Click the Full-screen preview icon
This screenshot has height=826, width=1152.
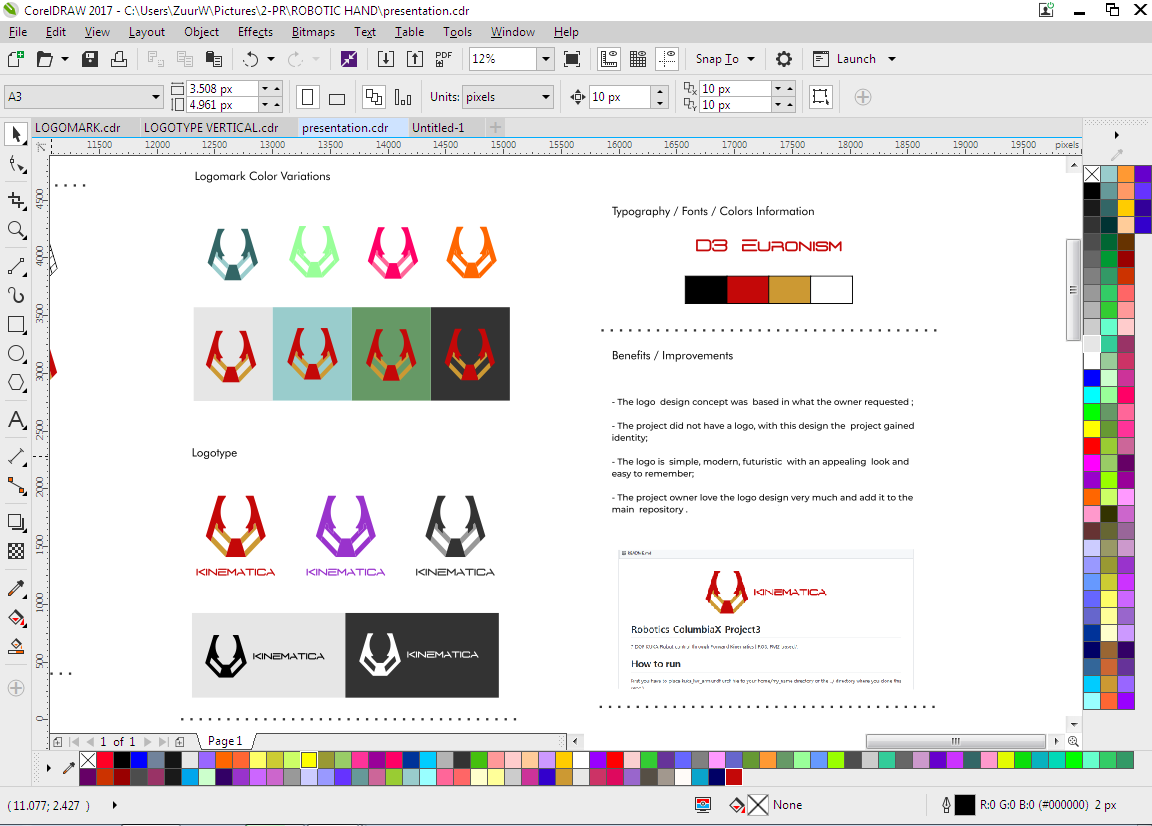pos(572,59)
